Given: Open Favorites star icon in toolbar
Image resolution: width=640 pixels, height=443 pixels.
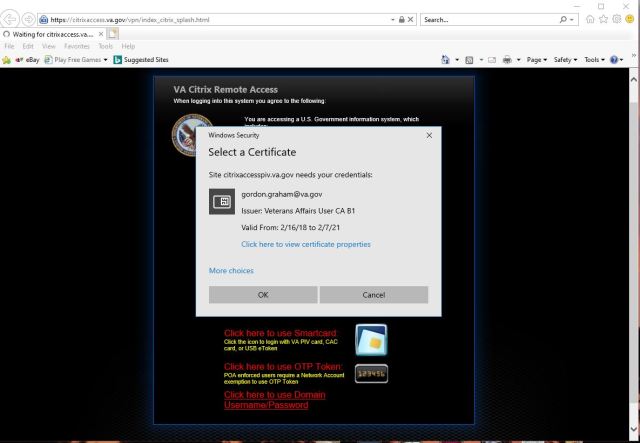Looking at the screenshot, I should point(603,19).
